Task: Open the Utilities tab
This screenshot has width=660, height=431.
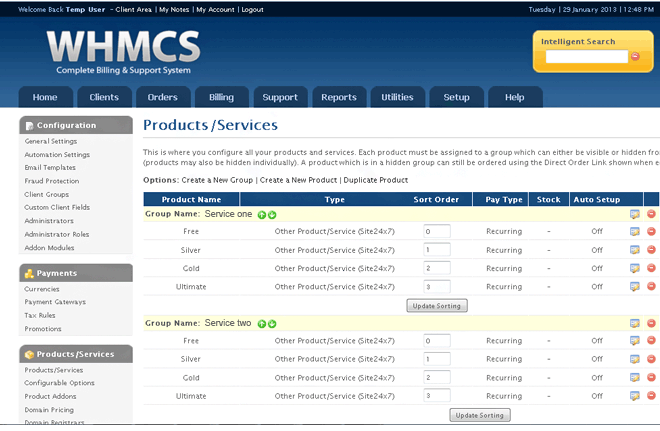Action: [x=397, y=97]
